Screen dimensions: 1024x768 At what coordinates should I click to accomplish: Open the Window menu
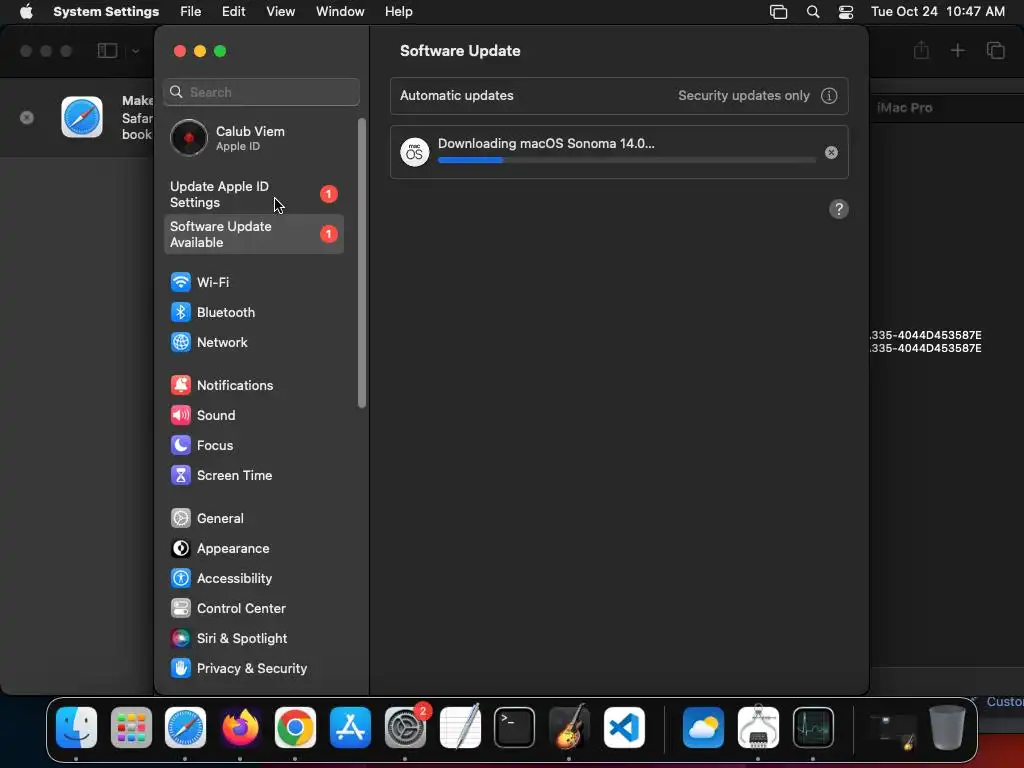click(x=340, y=12)
